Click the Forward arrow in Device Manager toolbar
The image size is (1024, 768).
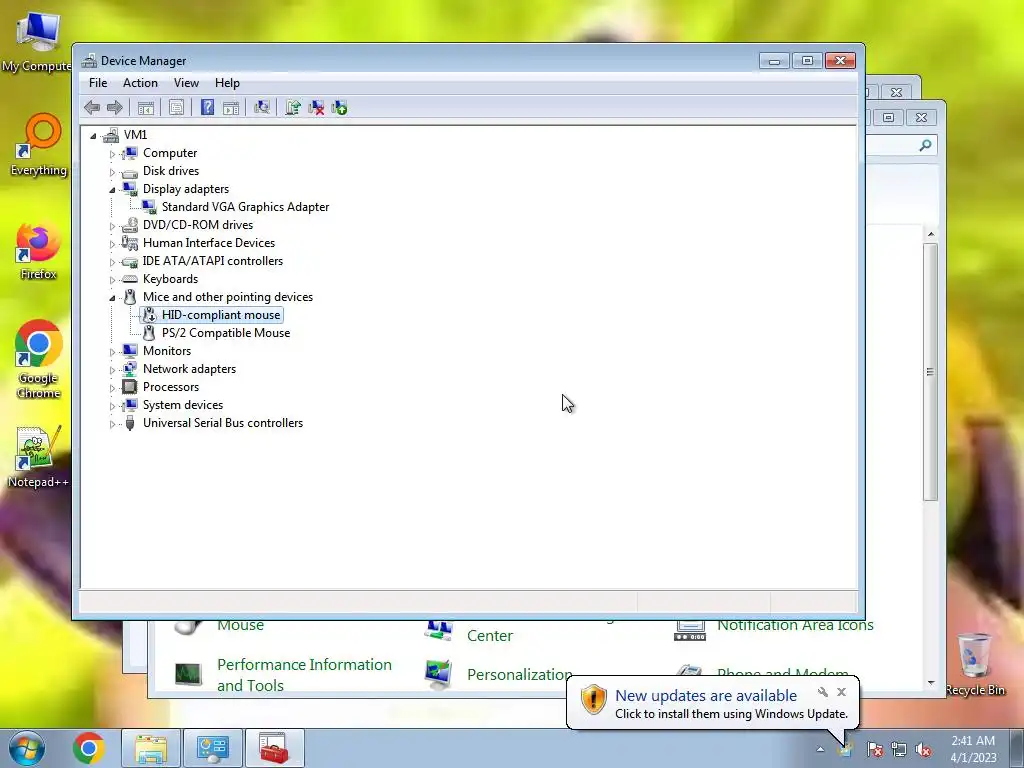pos(115,108)
